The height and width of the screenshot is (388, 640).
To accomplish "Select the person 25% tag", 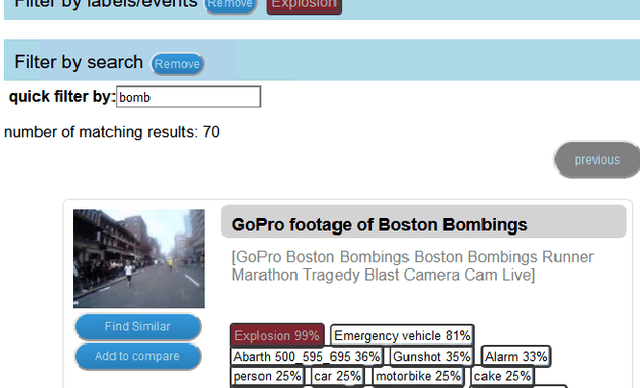I will (267, 376).
